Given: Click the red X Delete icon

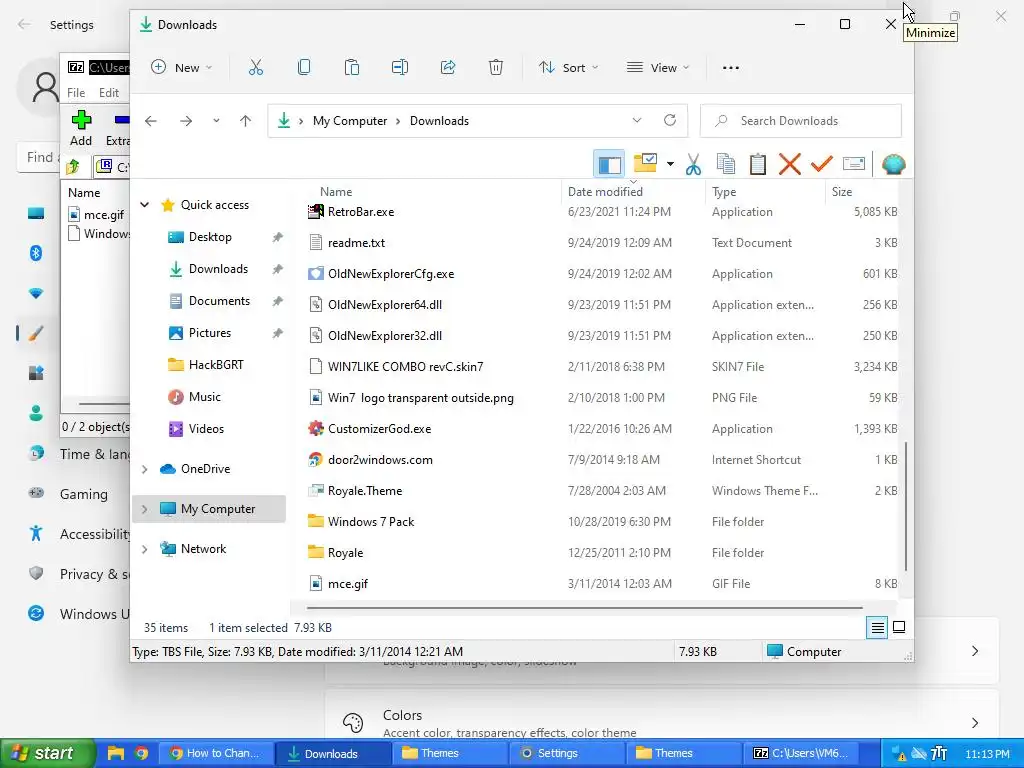Looking at the screenshot, I should pos(790,164).
